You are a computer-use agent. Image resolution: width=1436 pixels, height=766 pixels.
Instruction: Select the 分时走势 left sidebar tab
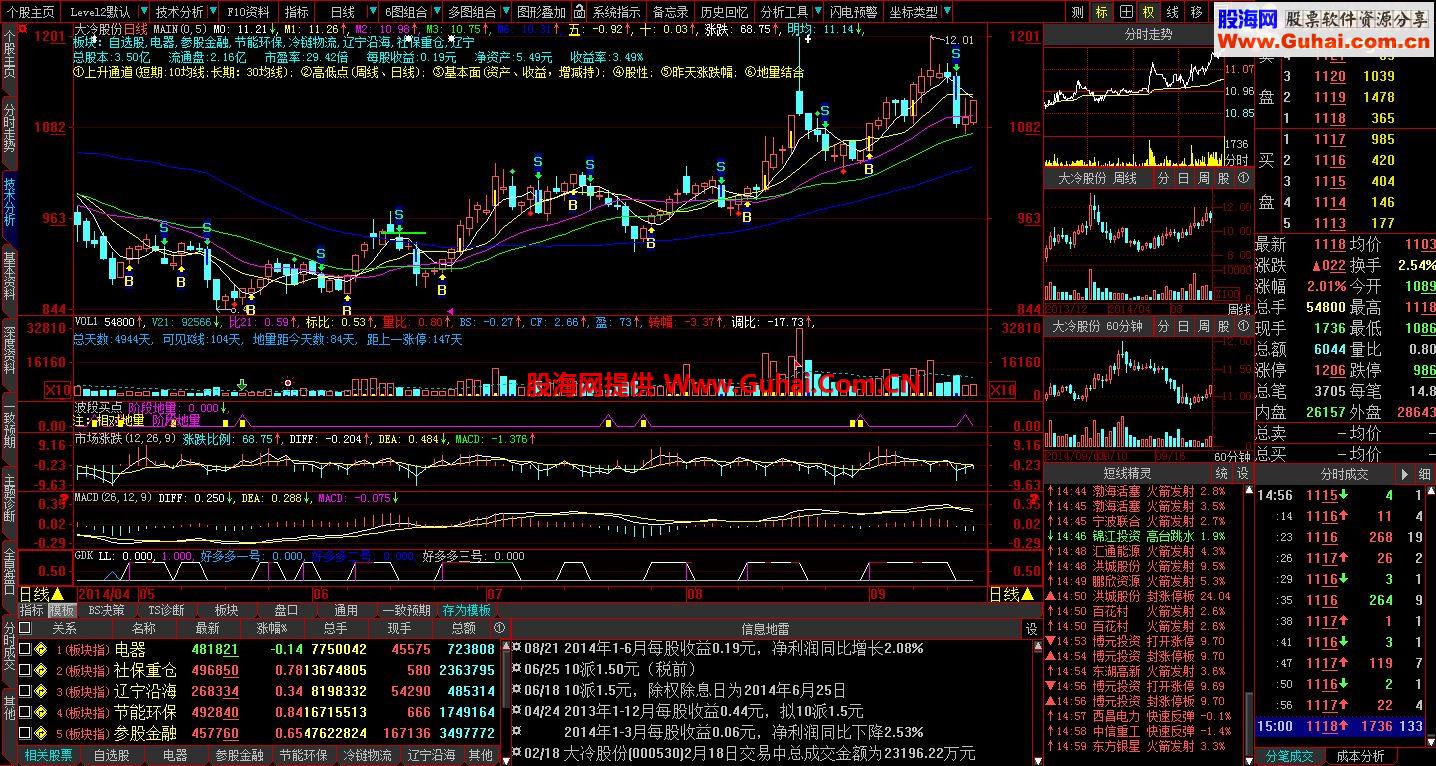[x=9, y=127]
